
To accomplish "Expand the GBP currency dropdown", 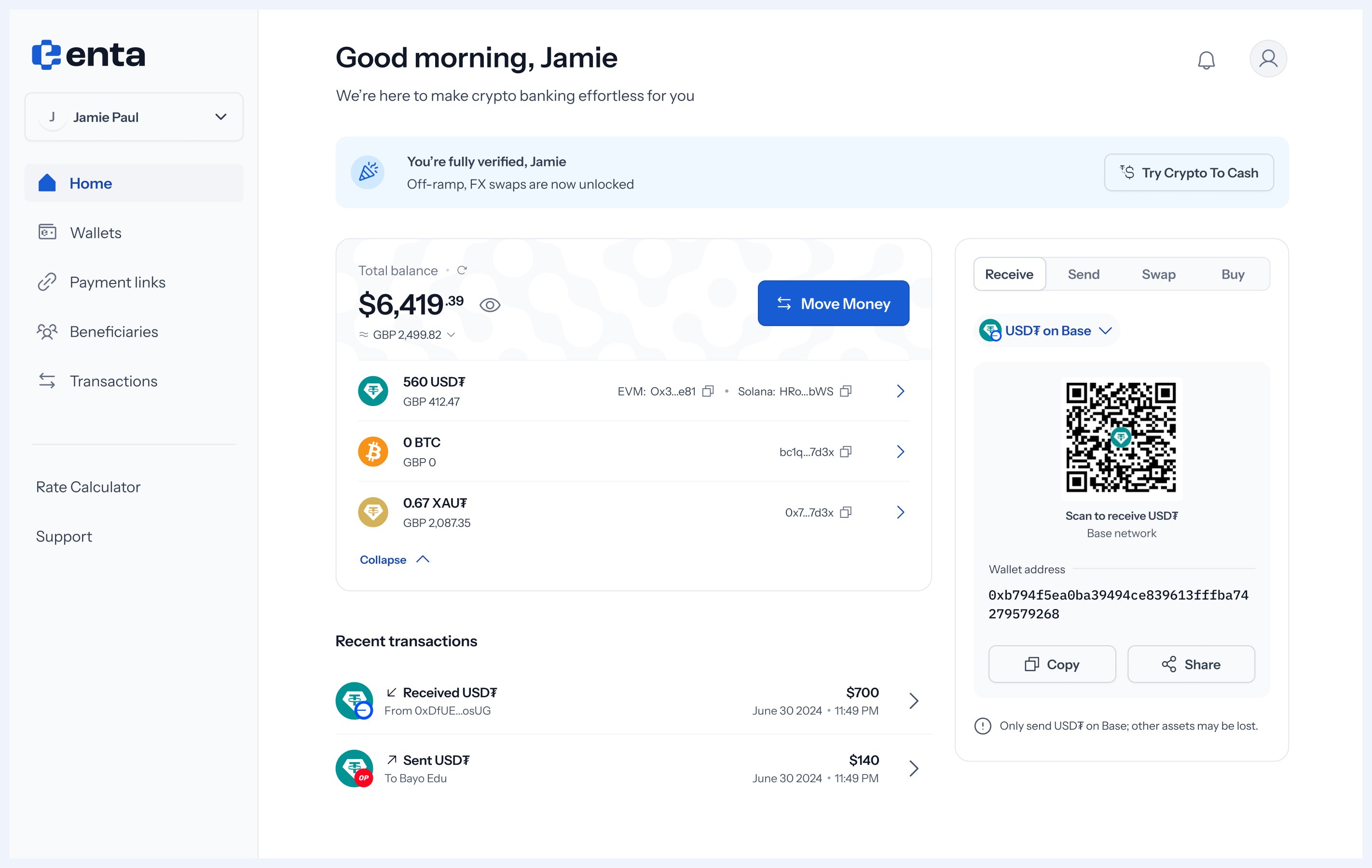I will [451, 334].
